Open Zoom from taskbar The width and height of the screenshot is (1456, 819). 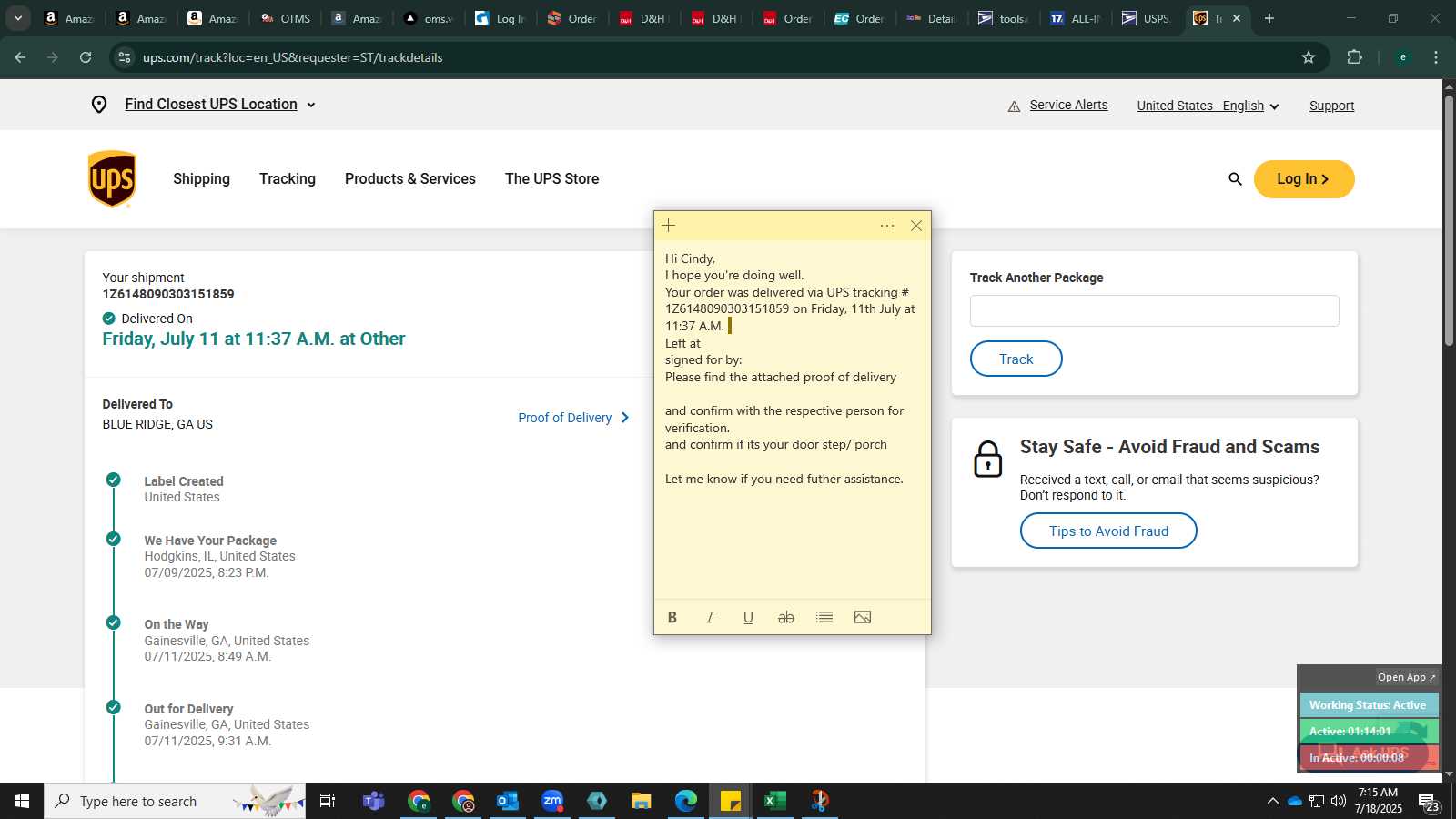coord(552,801)
